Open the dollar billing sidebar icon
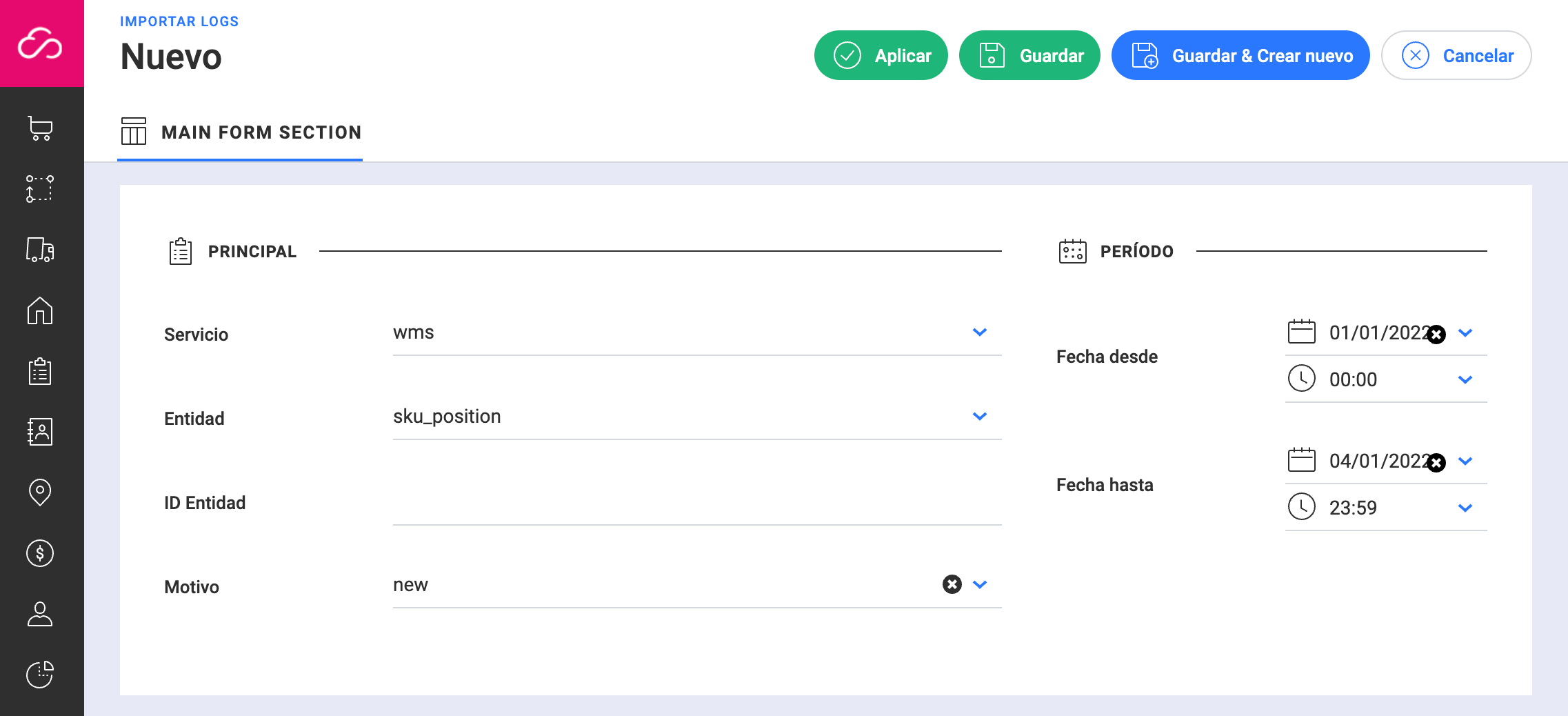The image size is (1568, 716). [40, 553]
